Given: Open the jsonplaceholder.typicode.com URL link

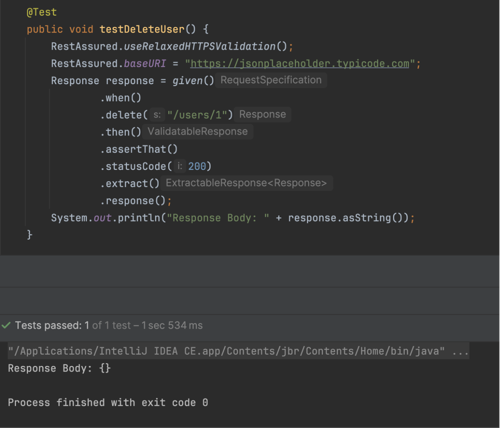Looking at the screenshot, I should (x=299, y=64).
